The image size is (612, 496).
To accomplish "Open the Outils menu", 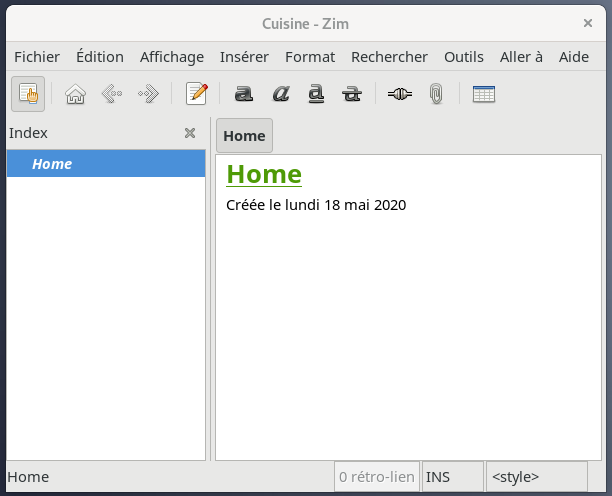I will point(464,57).
